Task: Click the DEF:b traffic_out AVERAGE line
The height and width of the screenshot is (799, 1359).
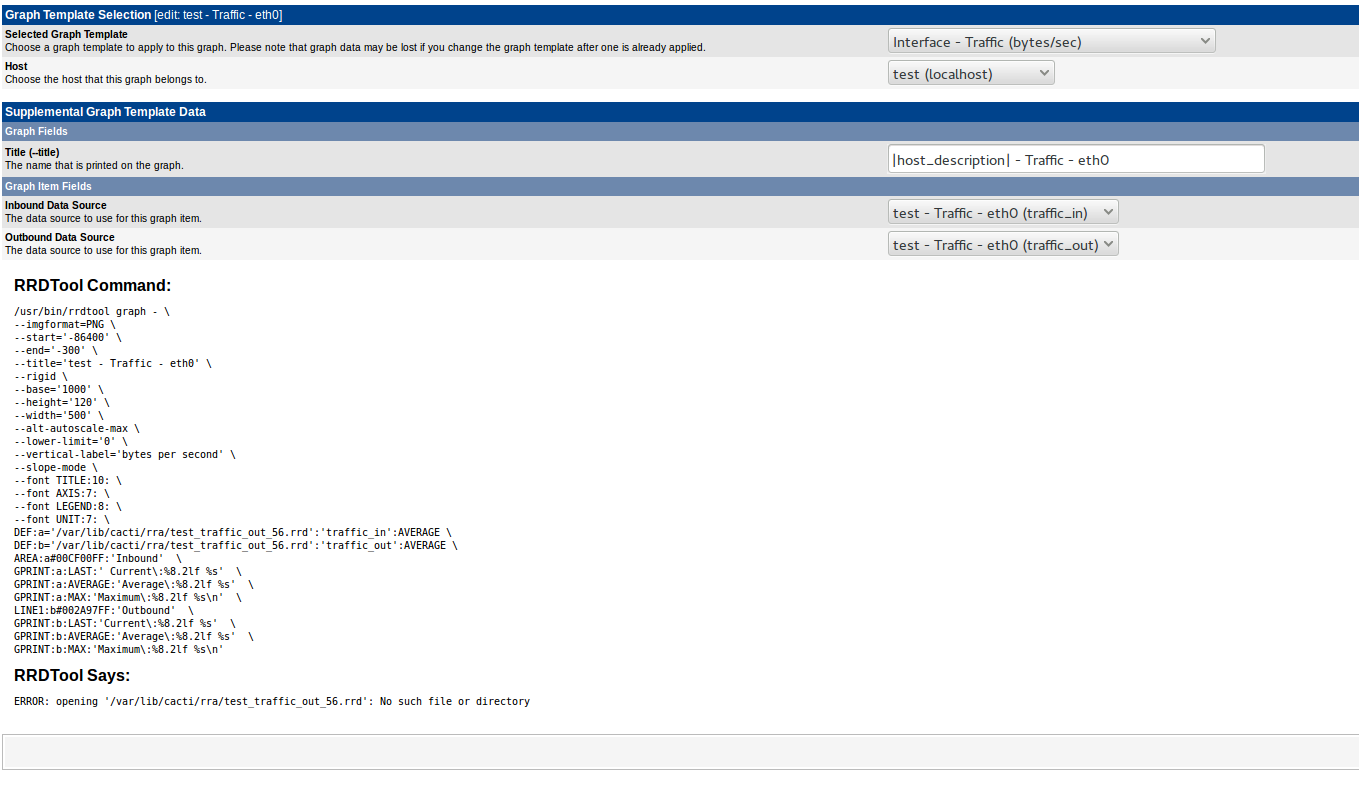Action: pos(236,546)
